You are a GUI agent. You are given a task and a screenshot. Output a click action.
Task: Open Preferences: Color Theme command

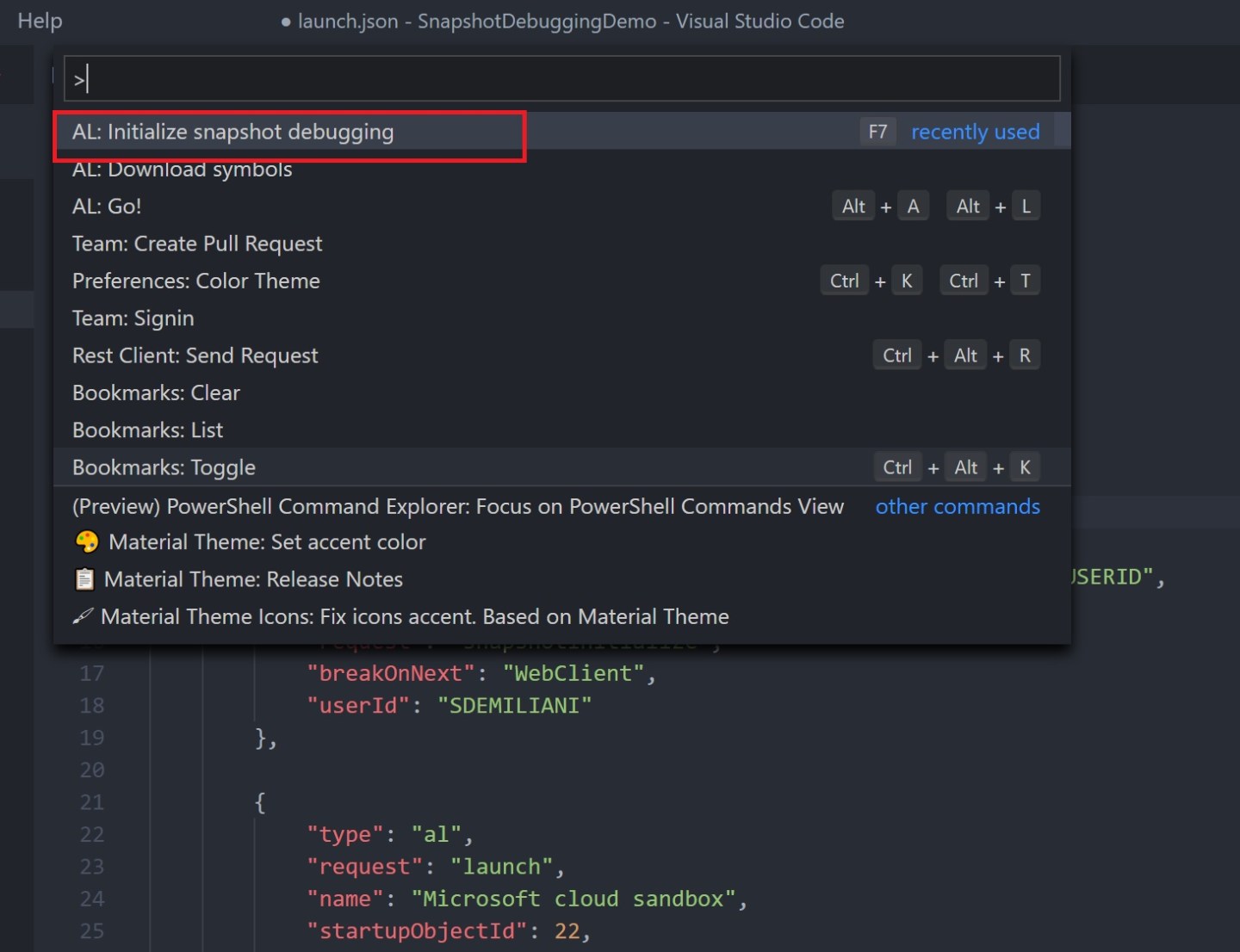(x=562, y=281)
